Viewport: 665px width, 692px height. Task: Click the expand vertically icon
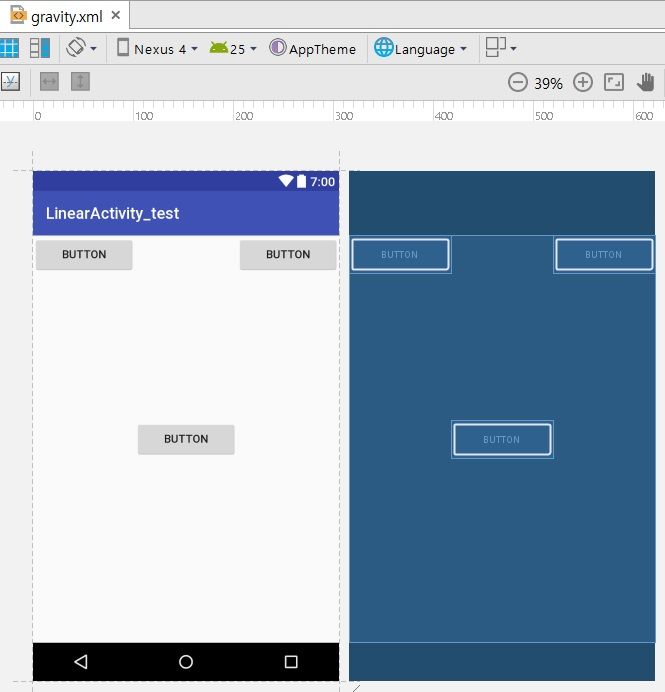(x=80, y=82)
